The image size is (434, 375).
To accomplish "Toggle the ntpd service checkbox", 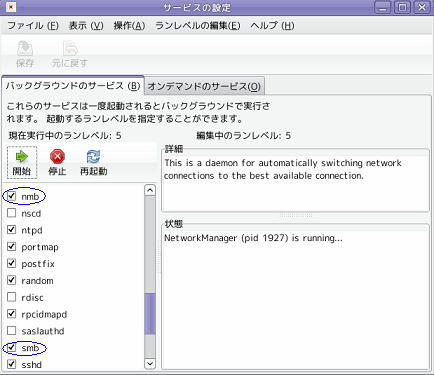I will point(12,230).
